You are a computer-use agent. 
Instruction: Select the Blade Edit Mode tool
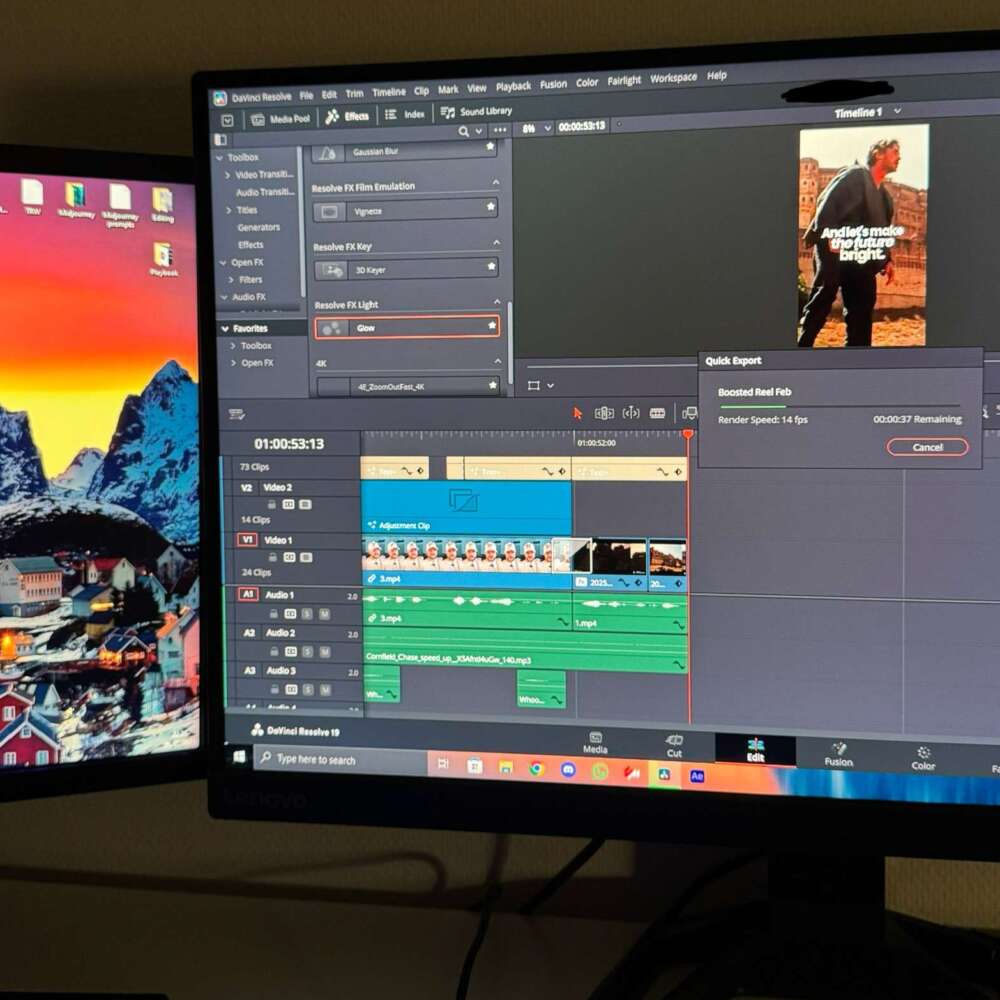tap(658, 413)
